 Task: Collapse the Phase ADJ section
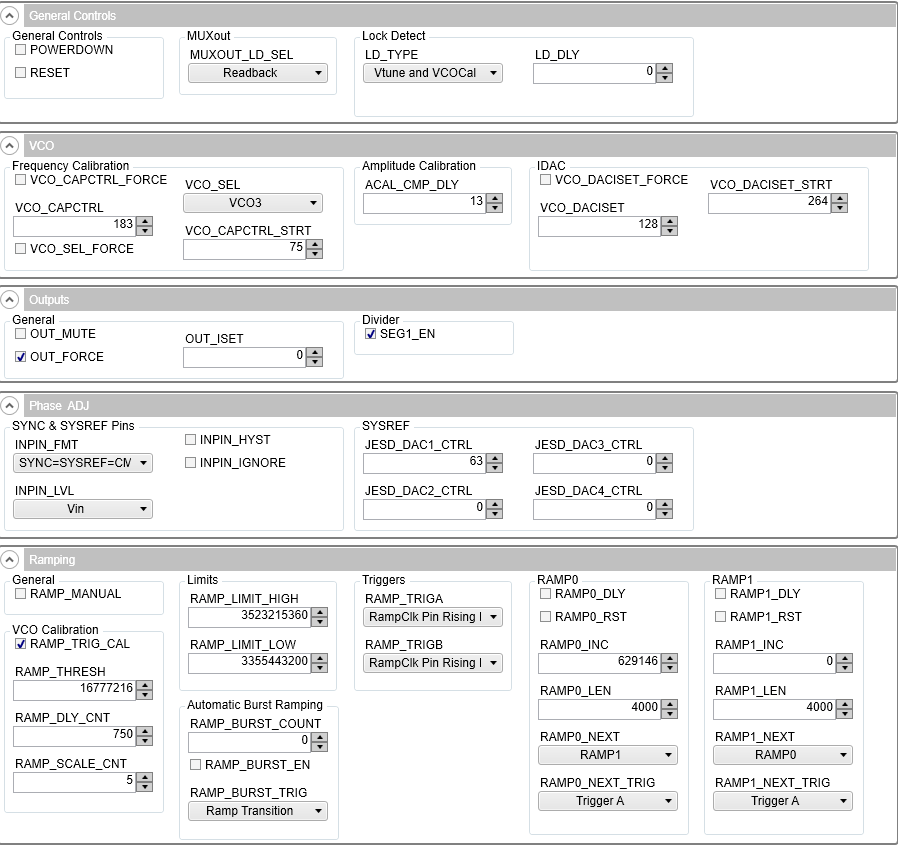click(9, 405)
